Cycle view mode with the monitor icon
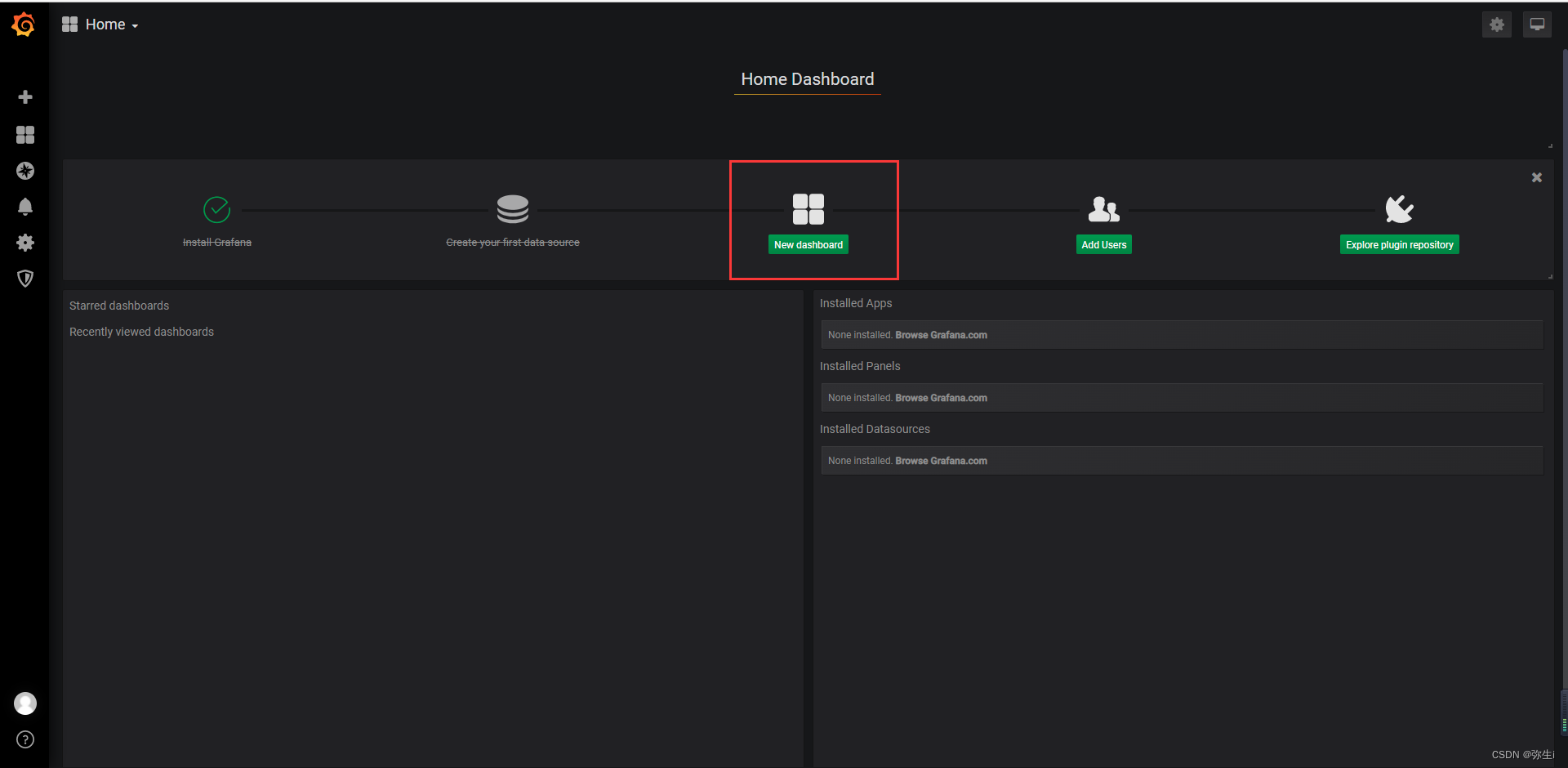The width and height of the screenshot is (1568, 768). 1537,25
